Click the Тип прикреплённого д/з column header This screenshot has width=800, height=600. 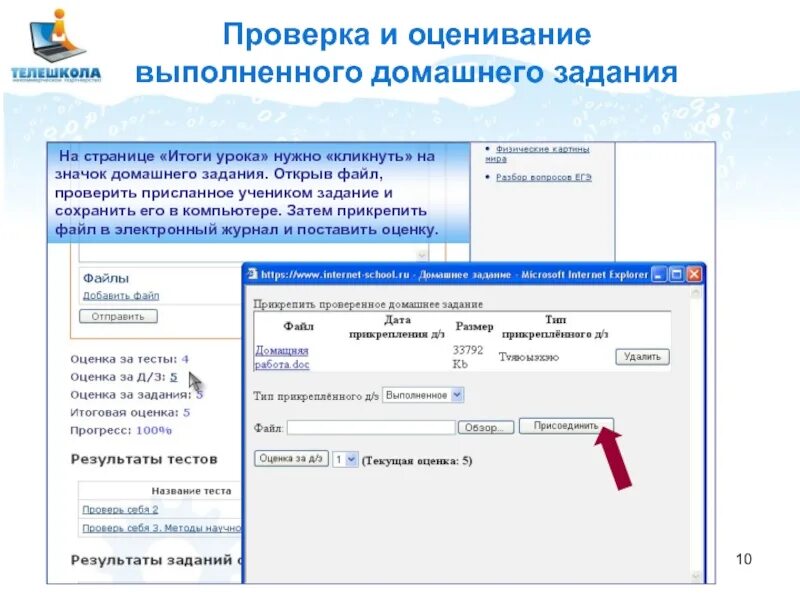pyautogui.click(x=555, y=327)
